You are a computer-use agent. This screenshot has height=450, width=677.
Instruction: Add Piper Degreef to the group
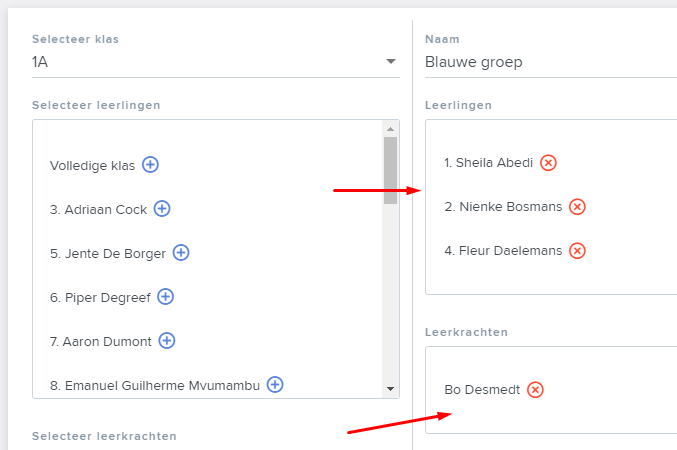pyautogui.click(x=165, y=297)
